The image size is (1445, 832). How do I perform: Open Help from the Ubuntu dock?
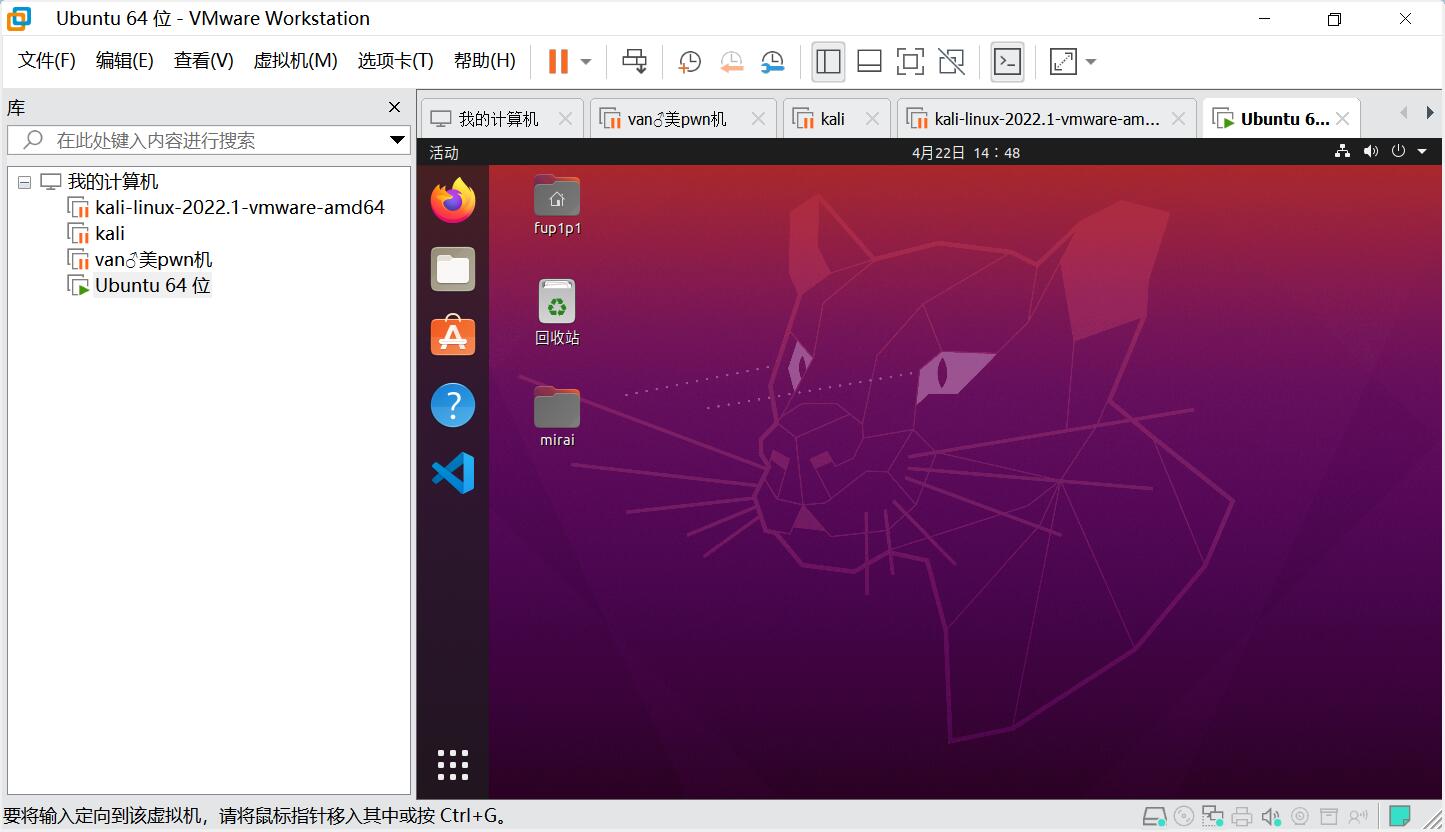tap(453, 405)
